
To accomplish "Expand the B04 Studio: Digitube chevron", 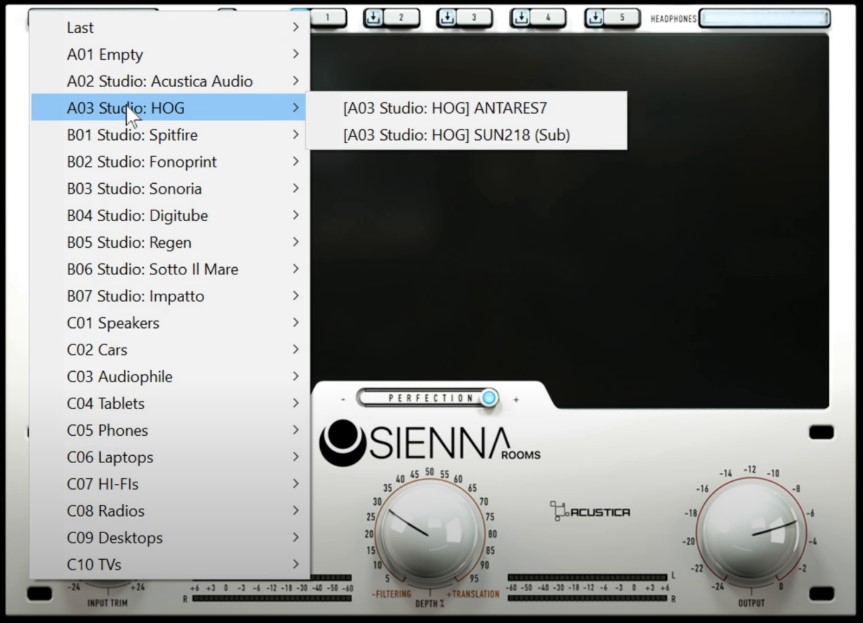I will click(x=296, y=215).
